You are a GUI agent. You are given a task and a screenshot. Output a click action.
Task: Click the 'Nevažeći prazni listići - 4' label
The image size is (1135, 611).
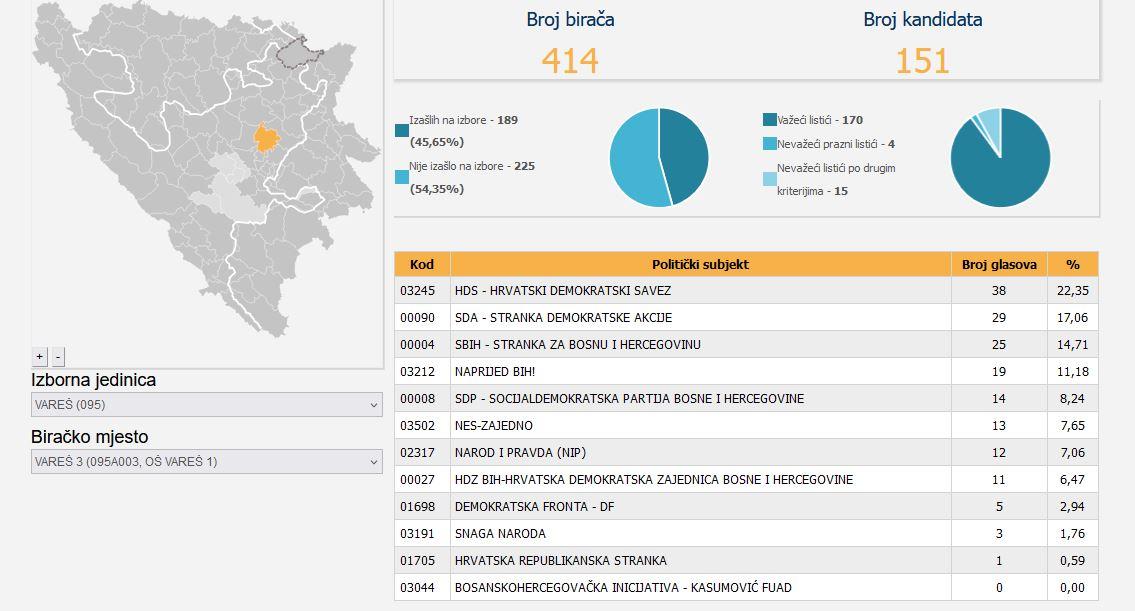[836, 144]
